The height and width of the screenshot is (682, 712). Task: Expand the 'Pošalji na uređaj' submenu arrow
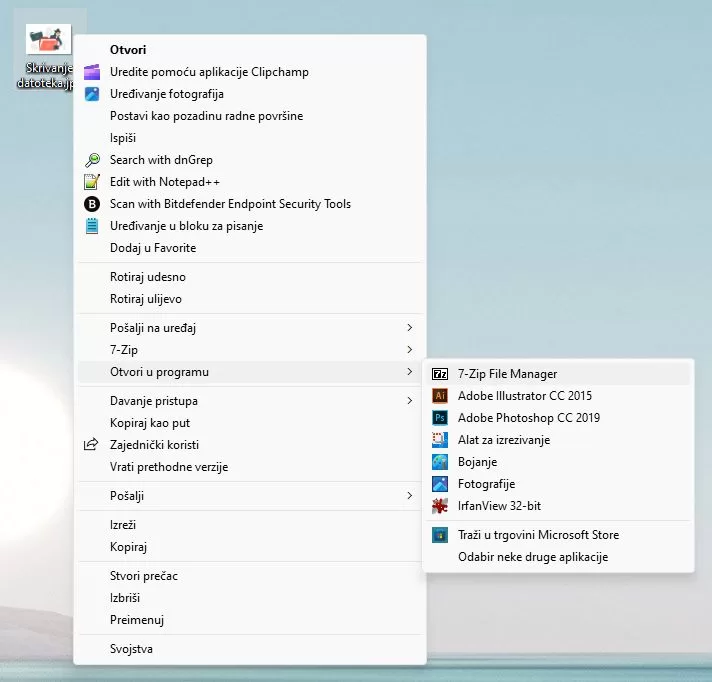409,327
